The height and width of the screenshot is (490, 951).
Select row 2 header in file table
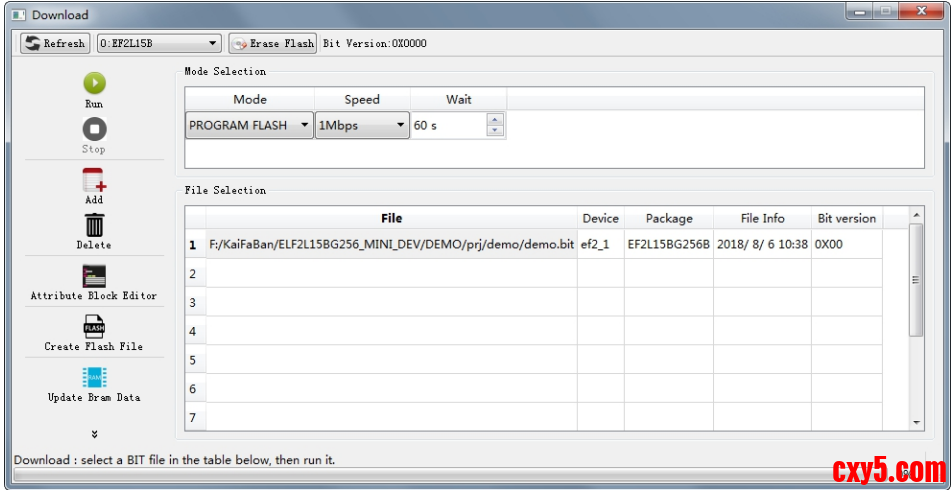(x=195, y=274)
